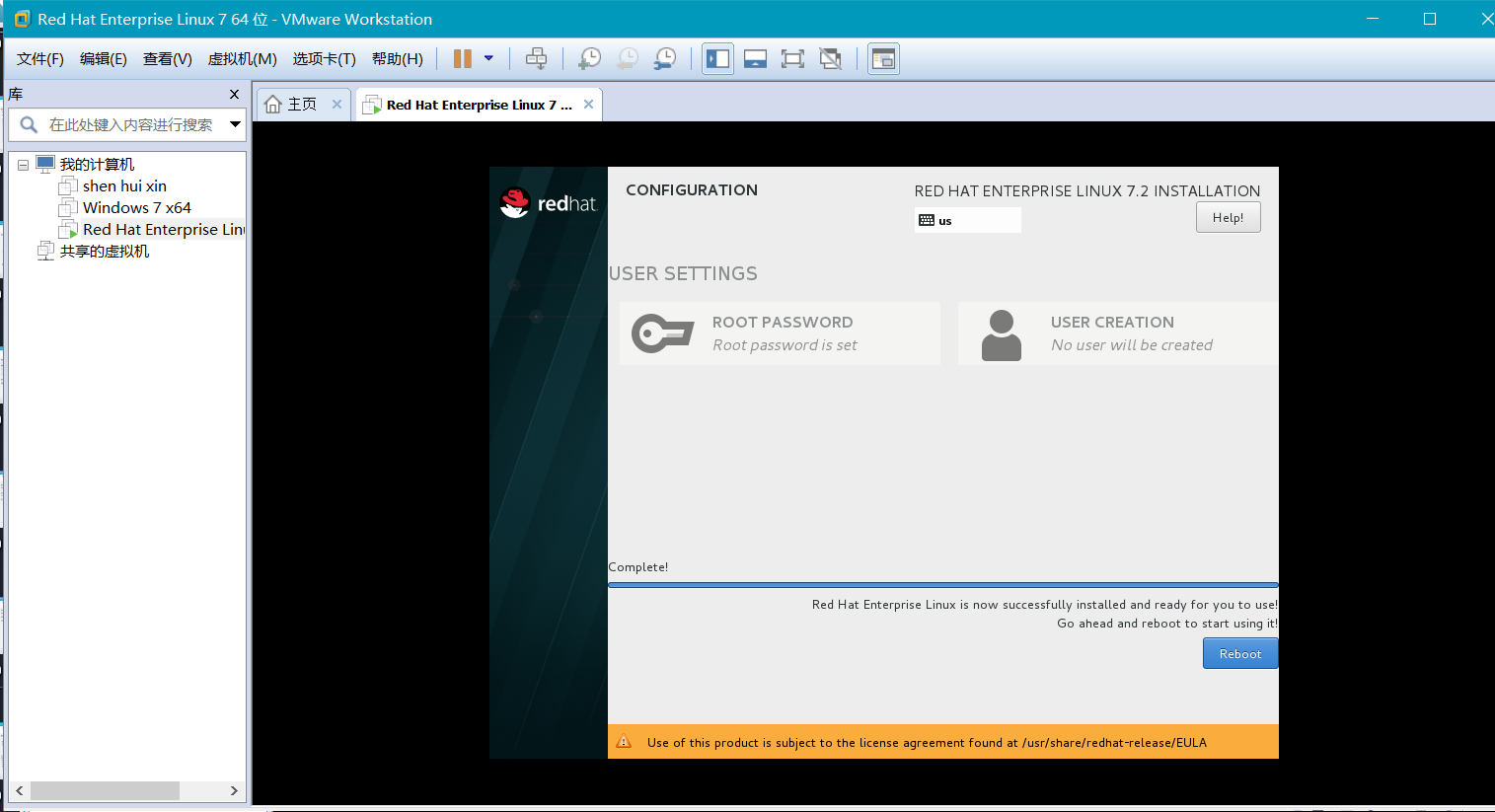Open the Snapshot Manager
This screenshot has height=812, width=1495.
click(x=666, y=59)
